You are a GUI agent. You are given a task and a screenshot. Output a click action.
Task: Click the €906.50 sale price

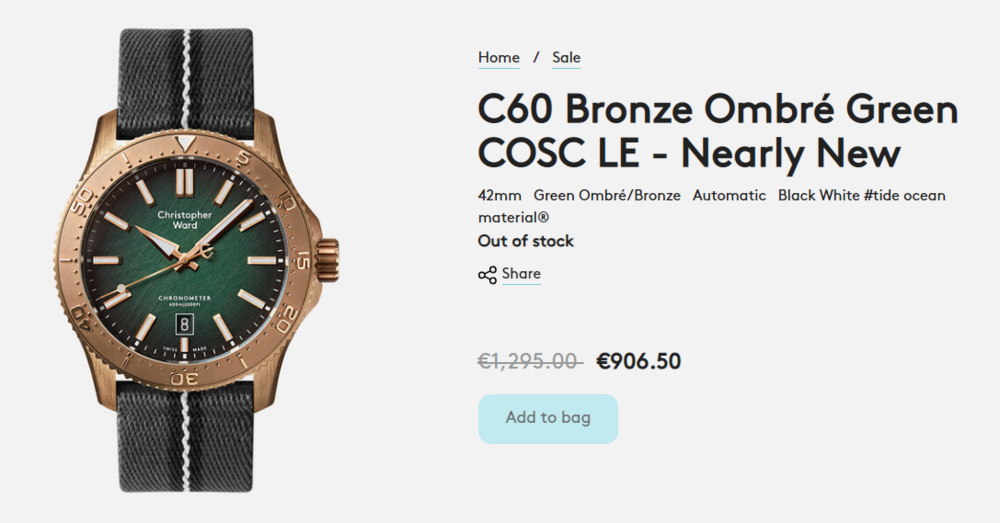(638, 361)
